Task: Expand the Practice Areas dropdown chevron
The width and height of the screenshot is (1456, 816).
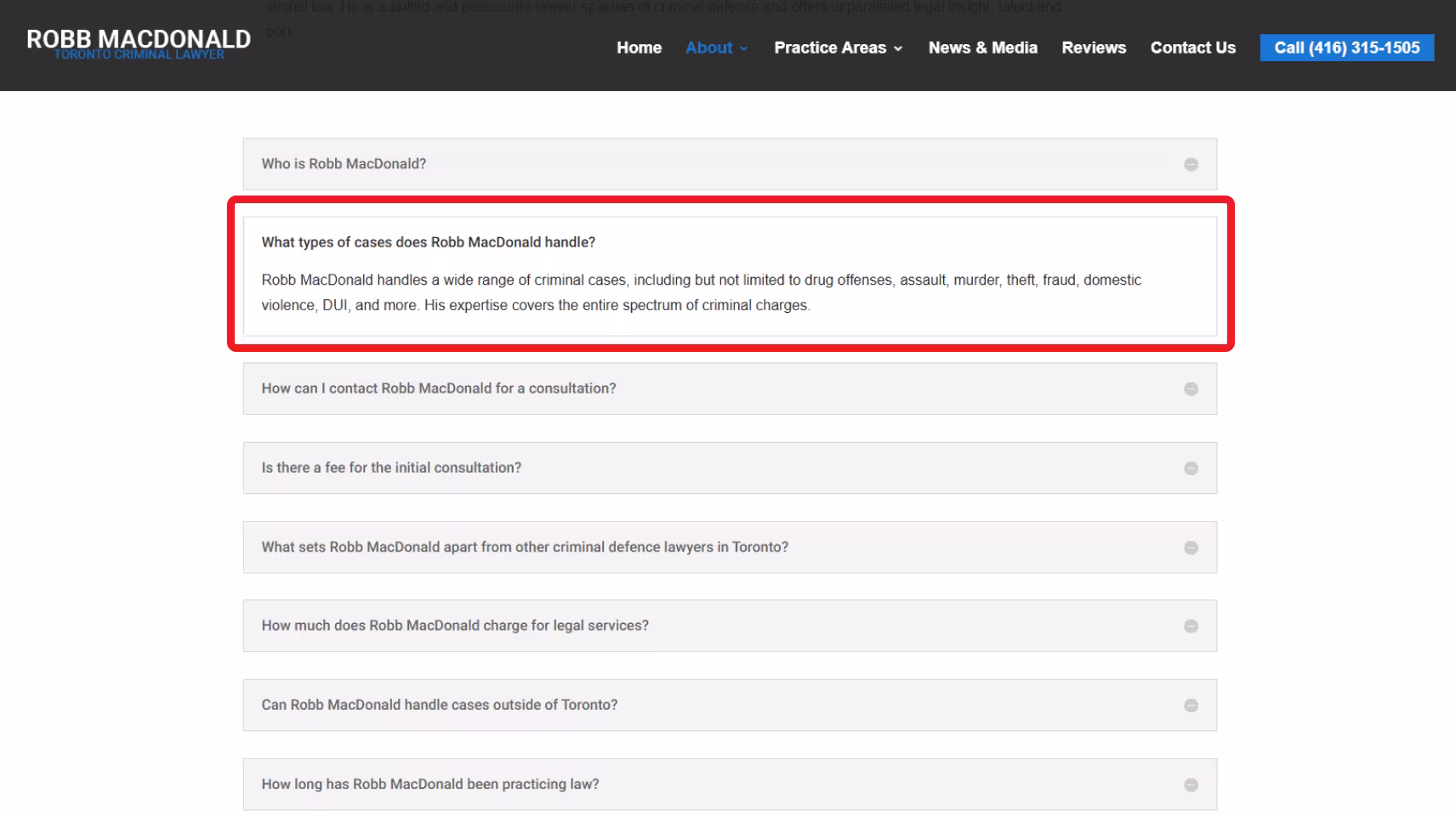Action: pyautogui.click(x=897, y=48)
